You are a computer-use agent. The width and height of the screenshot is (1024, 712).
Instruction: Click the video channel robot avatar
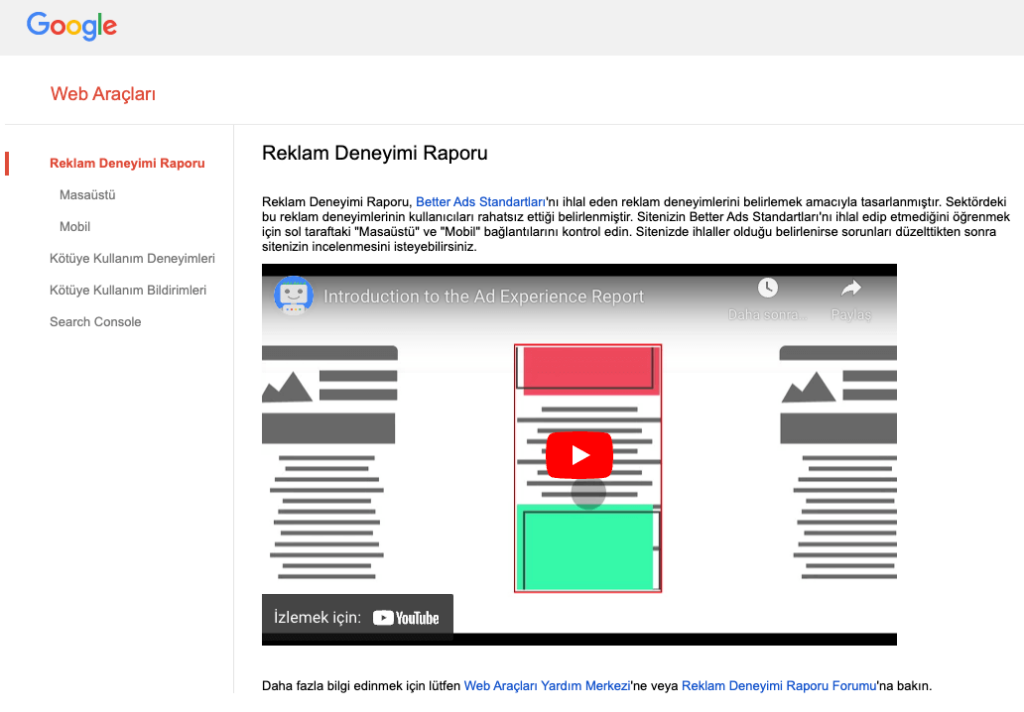[x=293, y=296]
